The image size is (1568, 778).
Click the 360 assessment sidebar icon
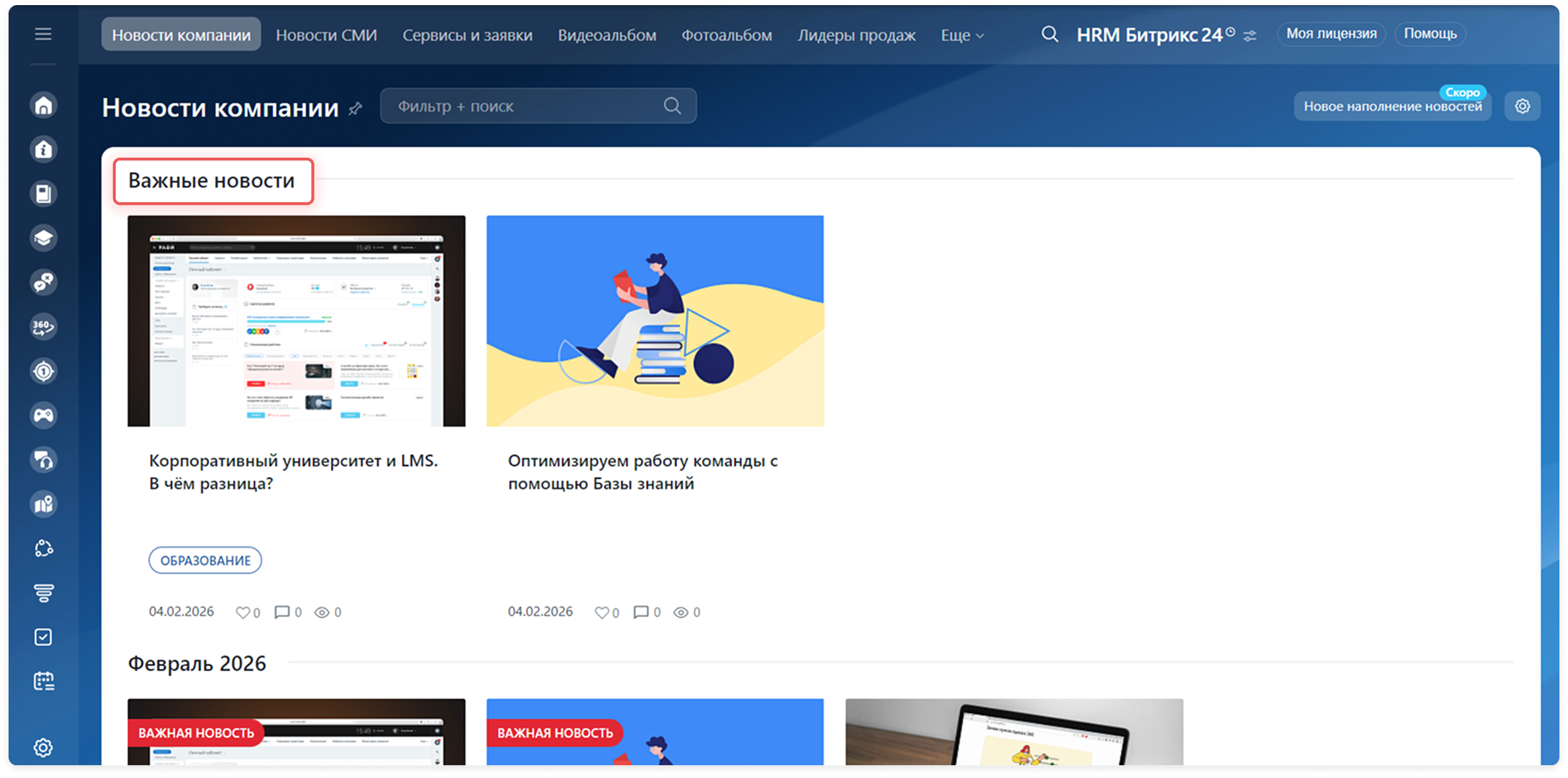tap(44, 326)
